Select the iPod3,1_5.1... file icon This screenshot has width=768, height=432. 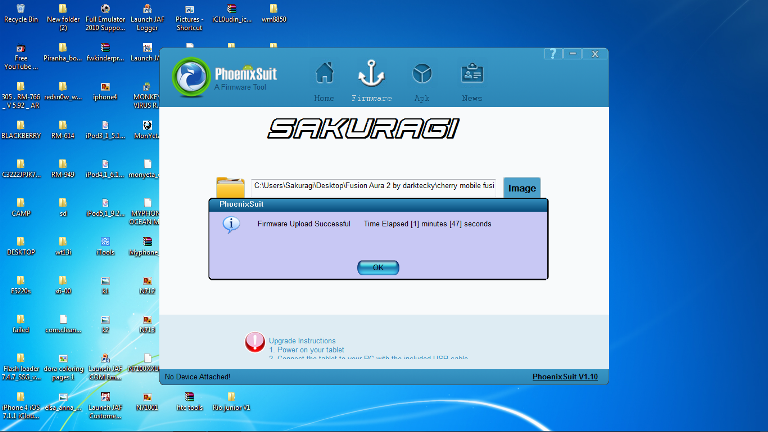105,130
